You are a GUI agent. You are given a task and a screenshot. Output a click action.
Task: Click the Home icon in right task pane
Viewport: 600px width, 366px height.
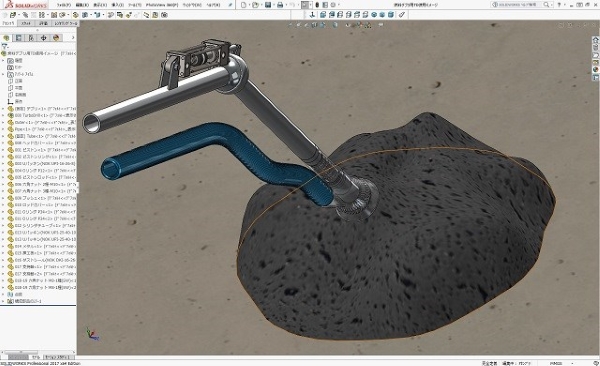pyautogui.click(x=595, y=40)
